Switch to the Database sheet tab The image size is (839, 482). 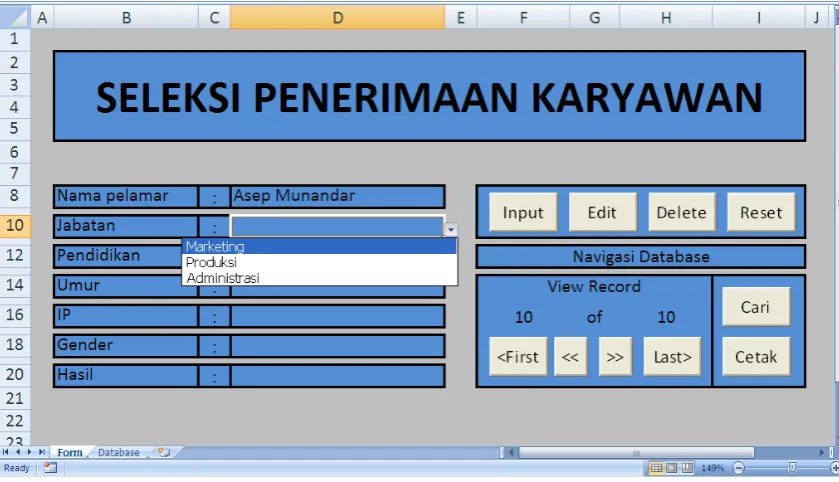[119, 453]
